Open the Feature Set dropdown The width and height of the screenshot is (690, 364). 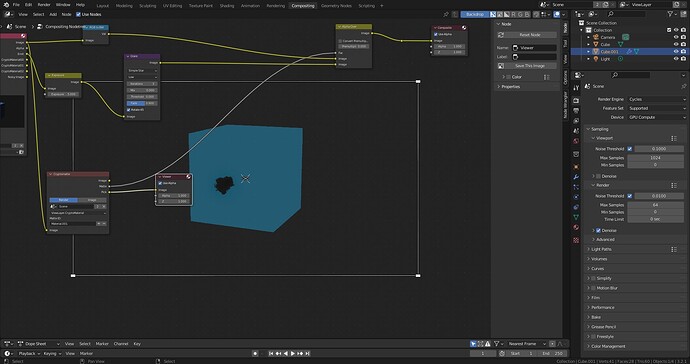657,108
